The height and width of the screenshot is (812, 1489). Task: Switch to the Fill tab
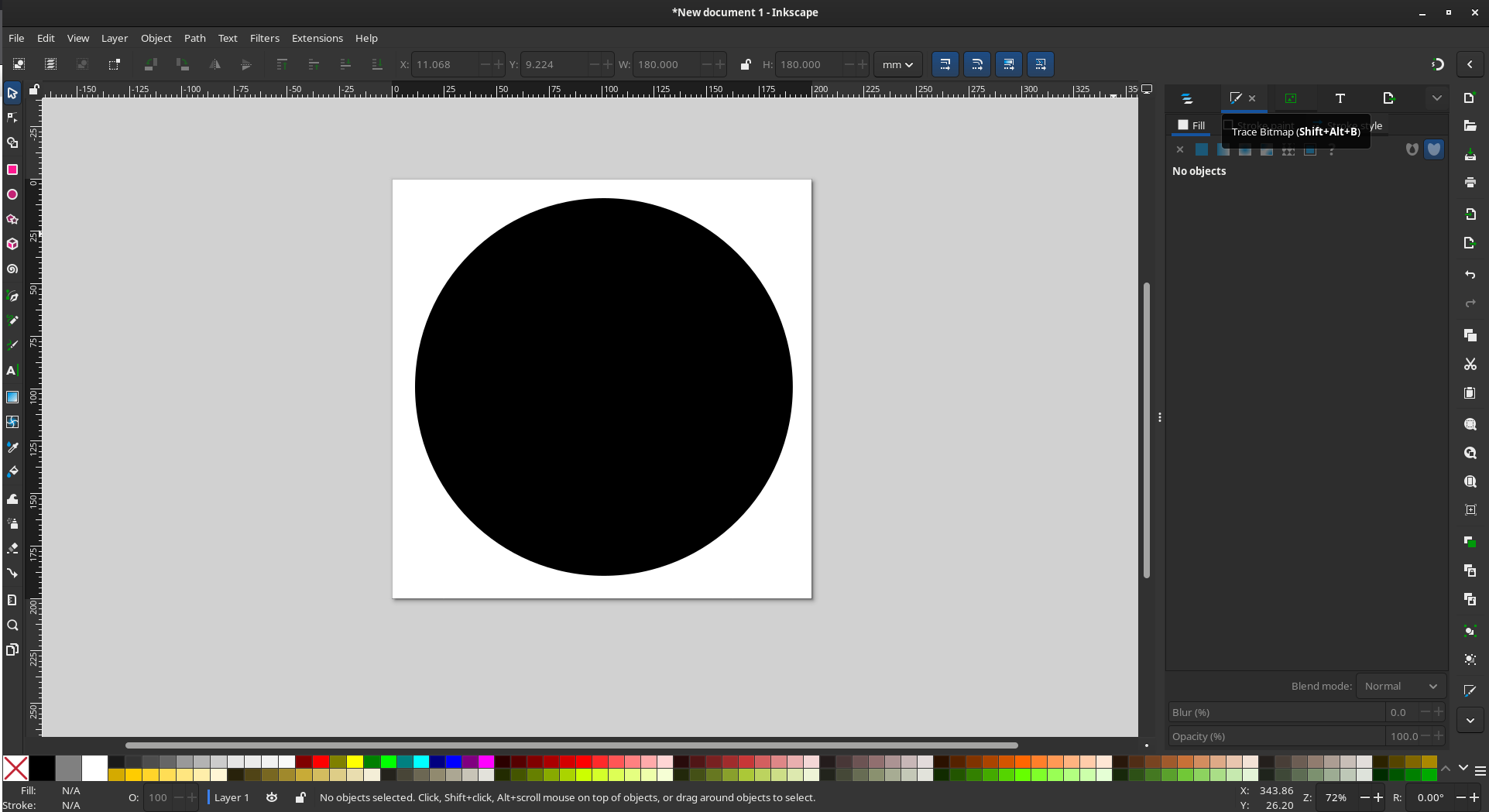pyautogui.click(x=1191, y=125)
